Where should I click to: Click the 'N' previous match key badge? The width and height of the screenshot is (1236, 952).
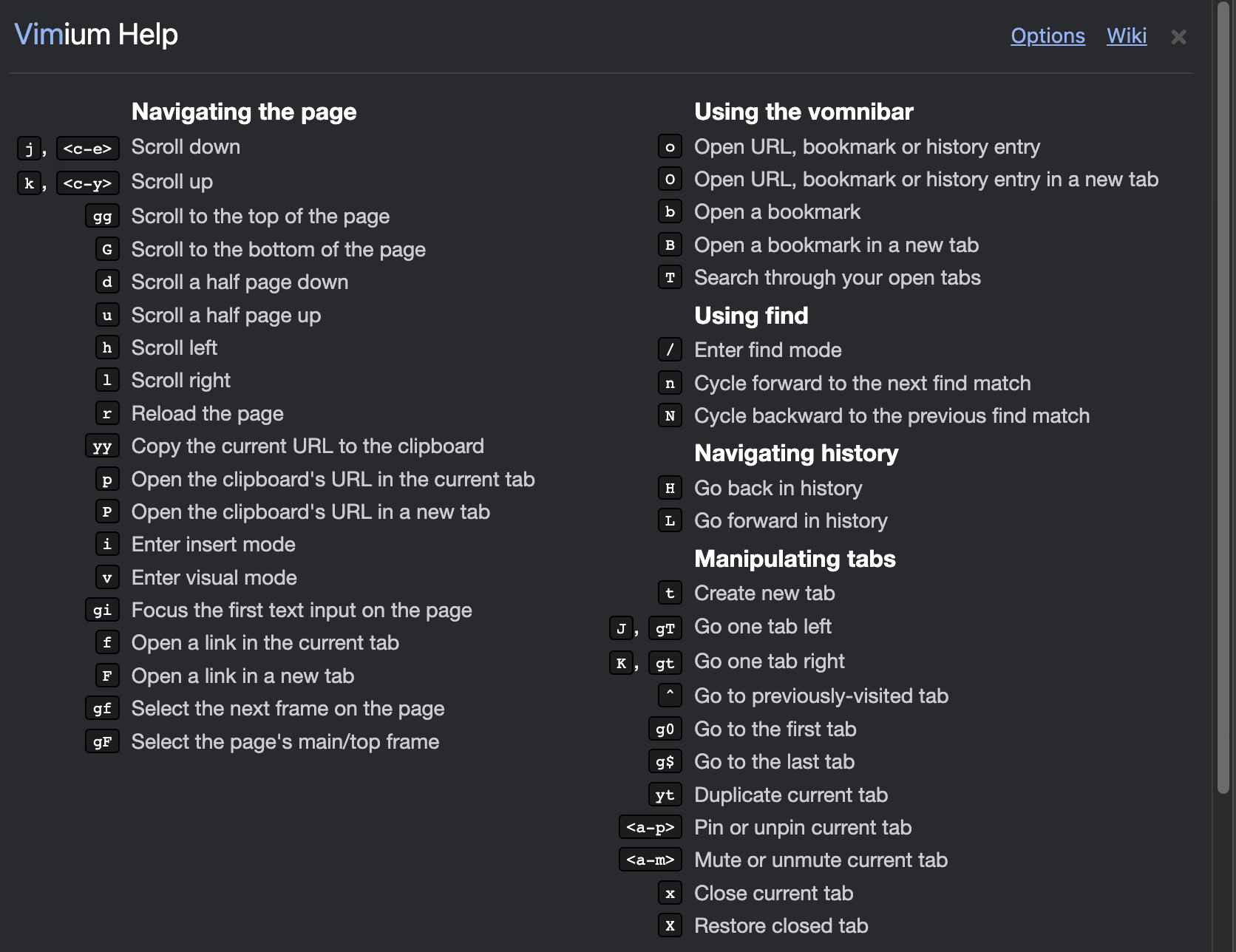[670, 415]
